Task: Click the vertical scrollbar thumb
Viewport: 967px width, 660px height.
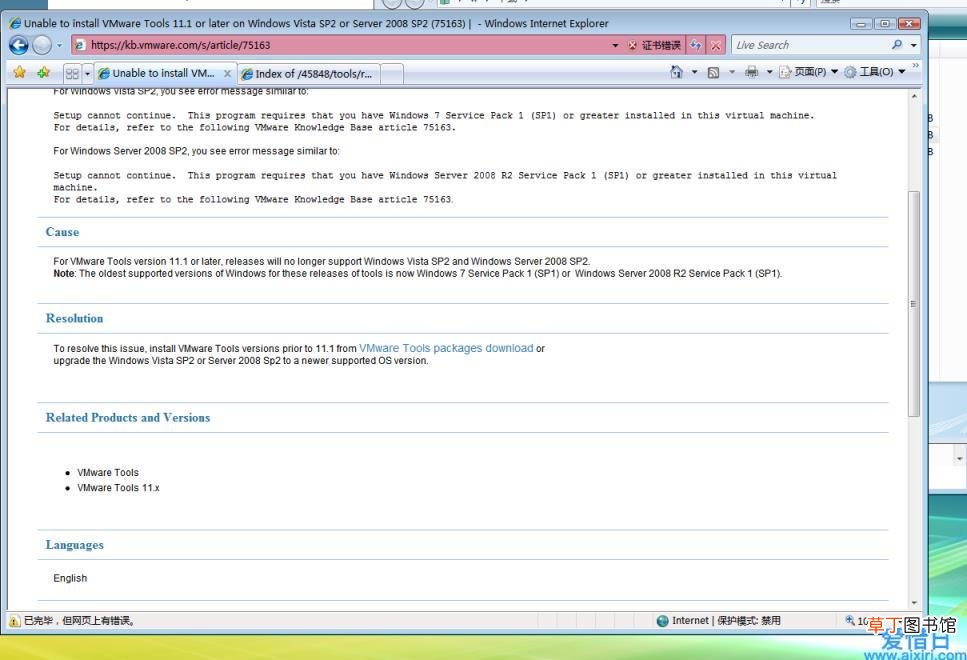Action: point(914,303)
